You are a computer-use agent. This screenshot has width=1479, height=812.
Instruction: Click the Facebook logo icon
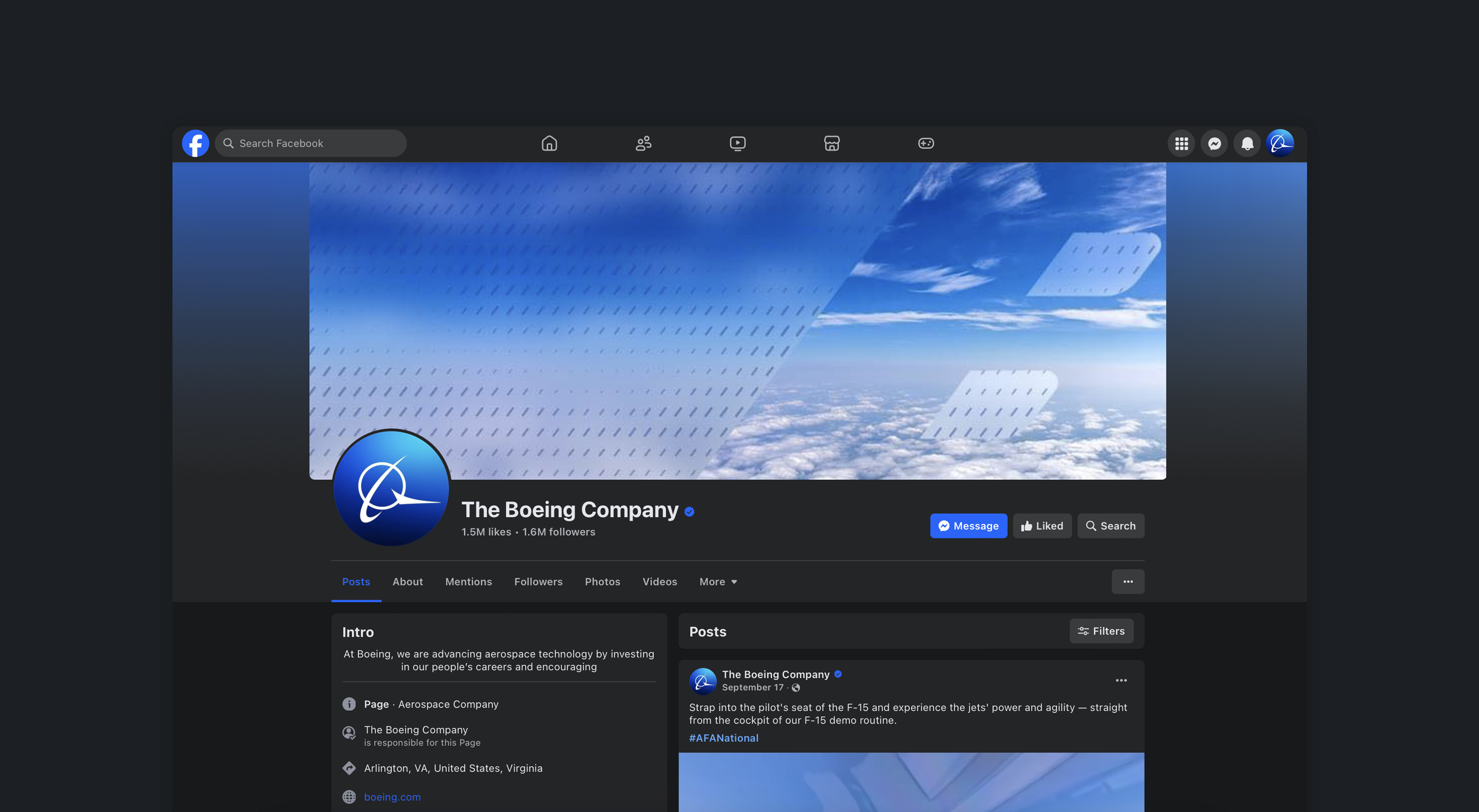195,143
